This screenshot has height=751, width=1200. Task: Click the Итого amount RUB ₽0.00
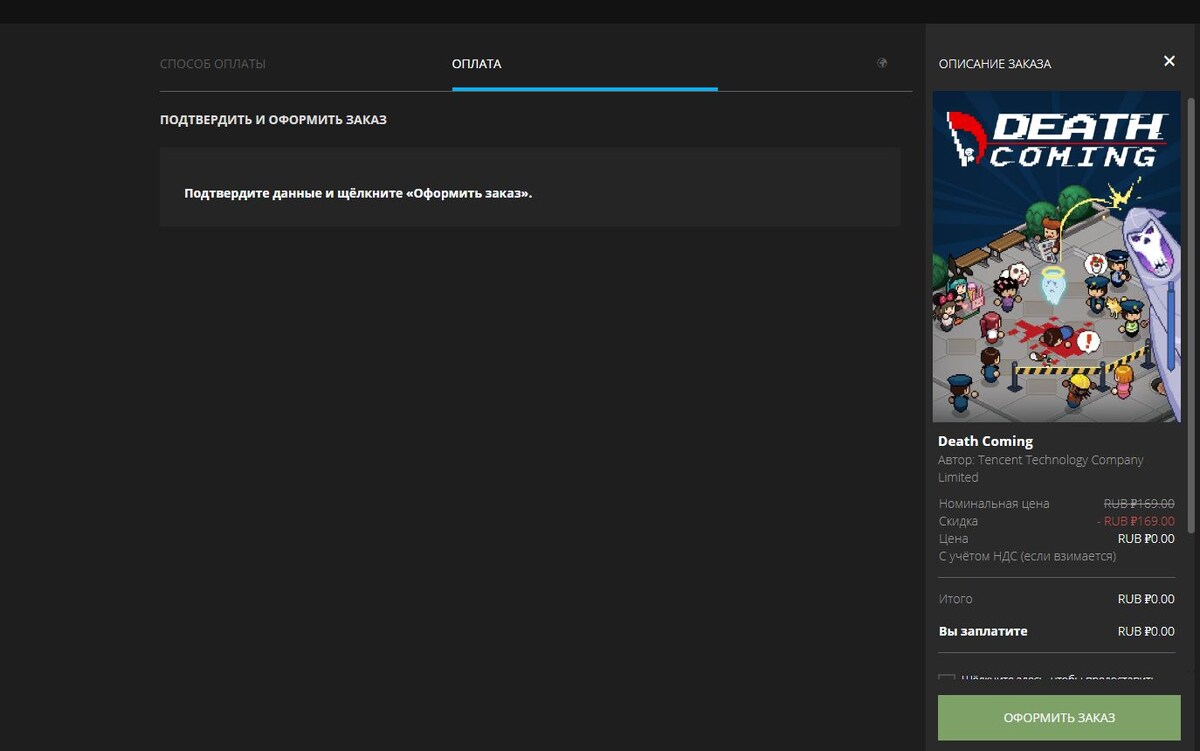click(x=1146, y=599)
